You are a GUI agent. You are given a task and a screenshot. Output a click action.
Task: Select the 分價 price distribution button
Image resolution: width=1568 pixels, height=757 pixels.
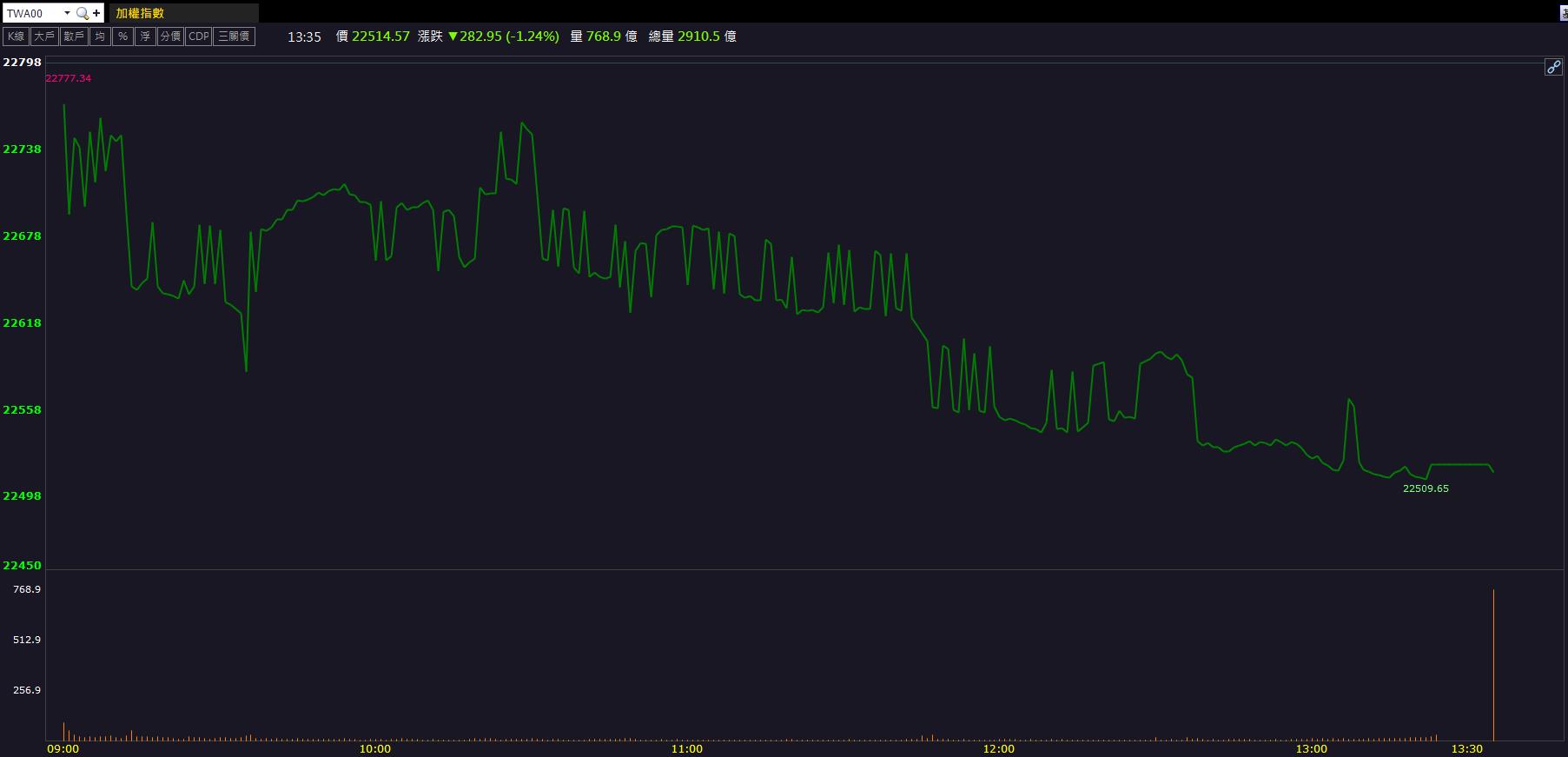[x=170, y=37]
